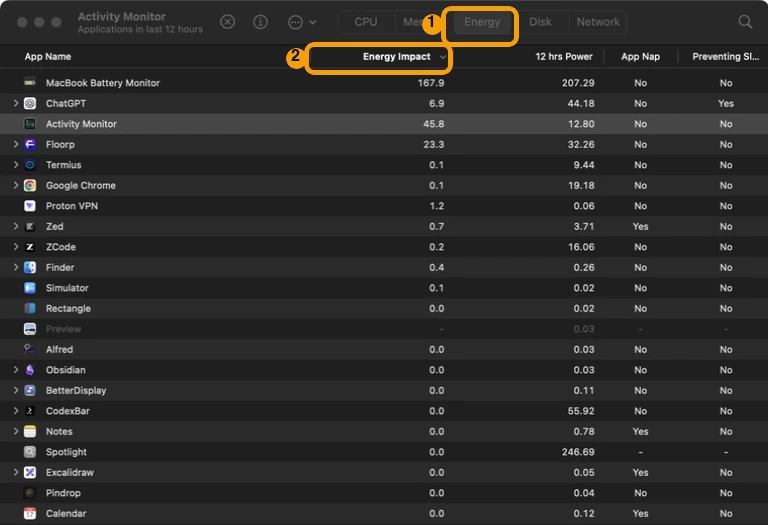
Task: Click the Excalidraw app icon
Action: 30,473
